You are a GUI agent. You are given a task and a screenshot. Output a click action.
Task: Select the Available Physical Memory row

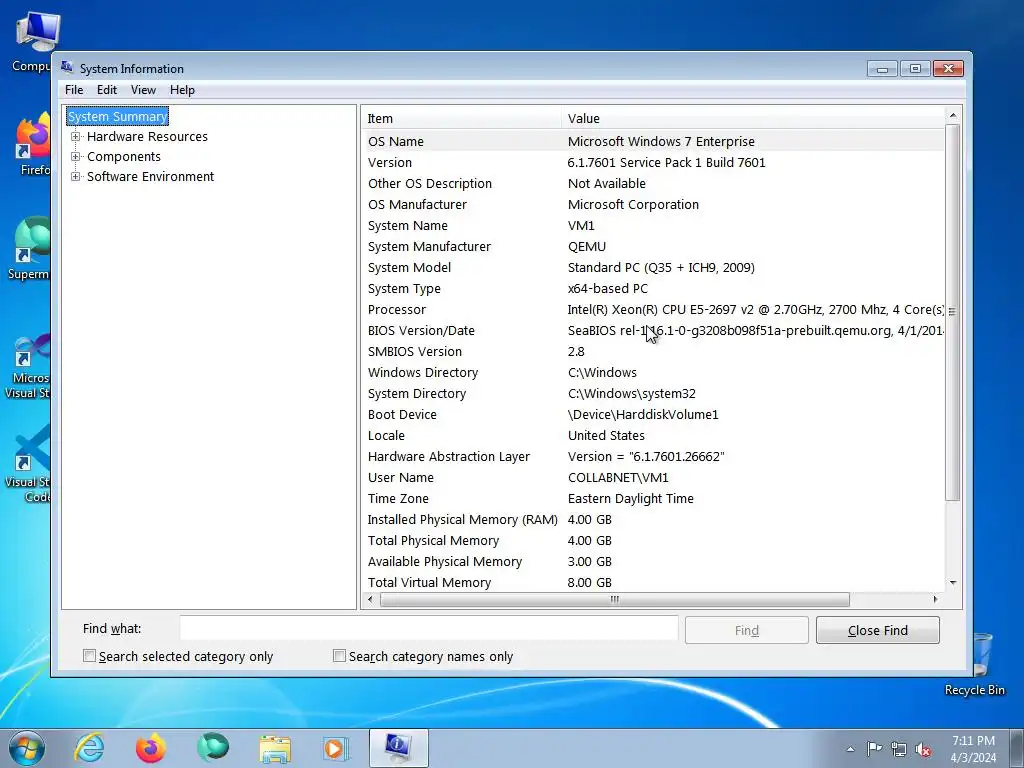(x=653, y=562)
